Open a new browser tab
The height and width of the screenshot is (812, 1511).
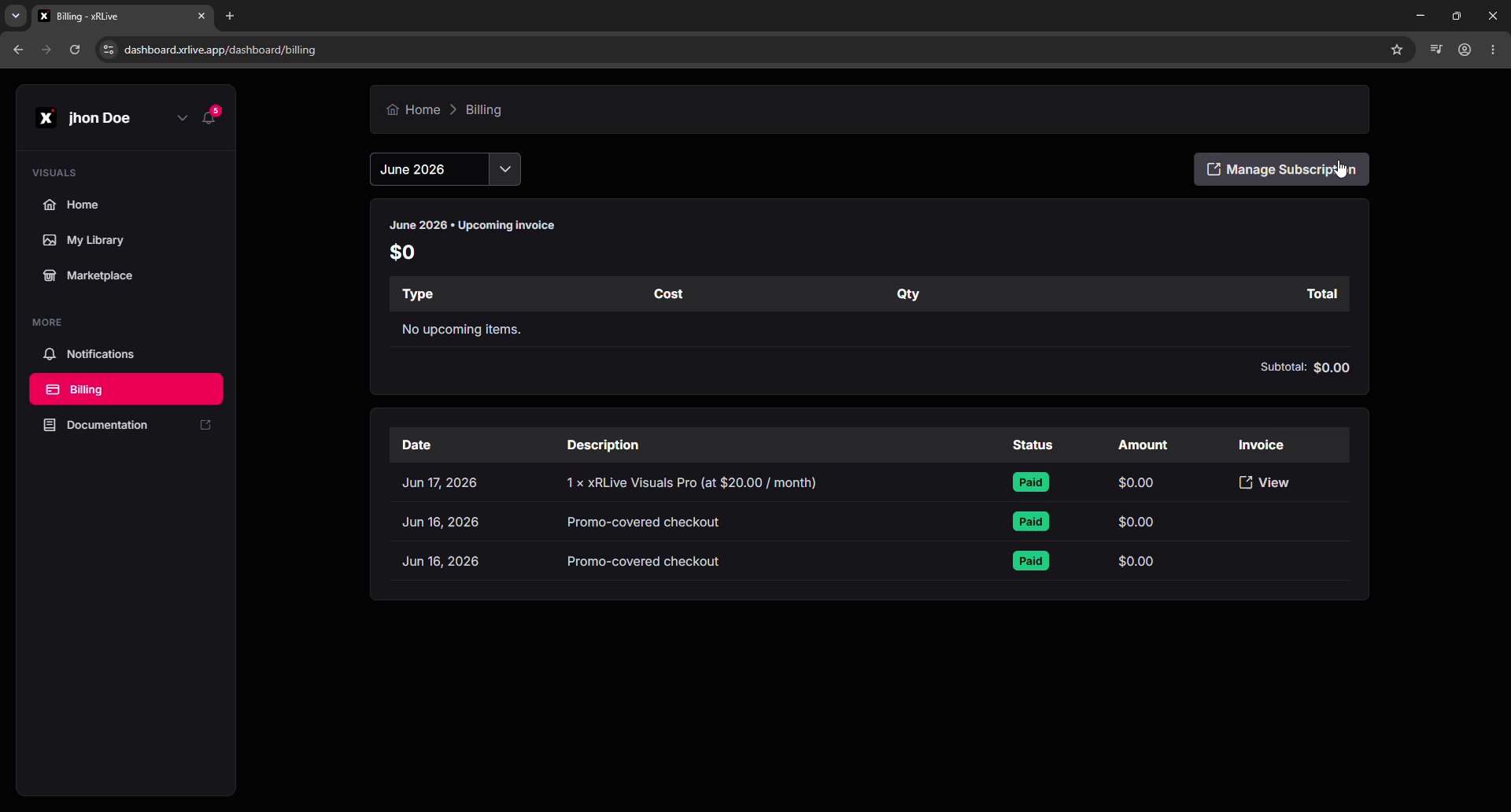230,16
